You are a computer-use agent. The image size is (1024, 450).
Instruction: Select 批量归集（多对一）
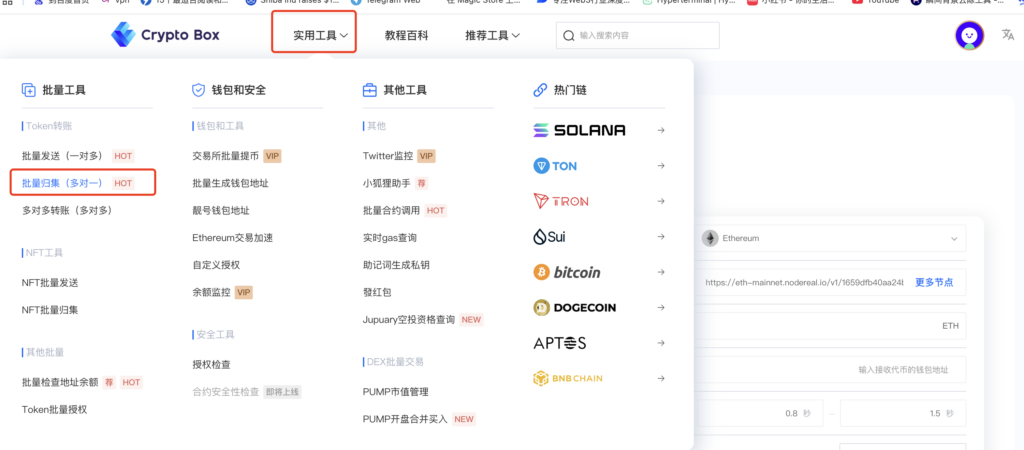pos(63,184)
